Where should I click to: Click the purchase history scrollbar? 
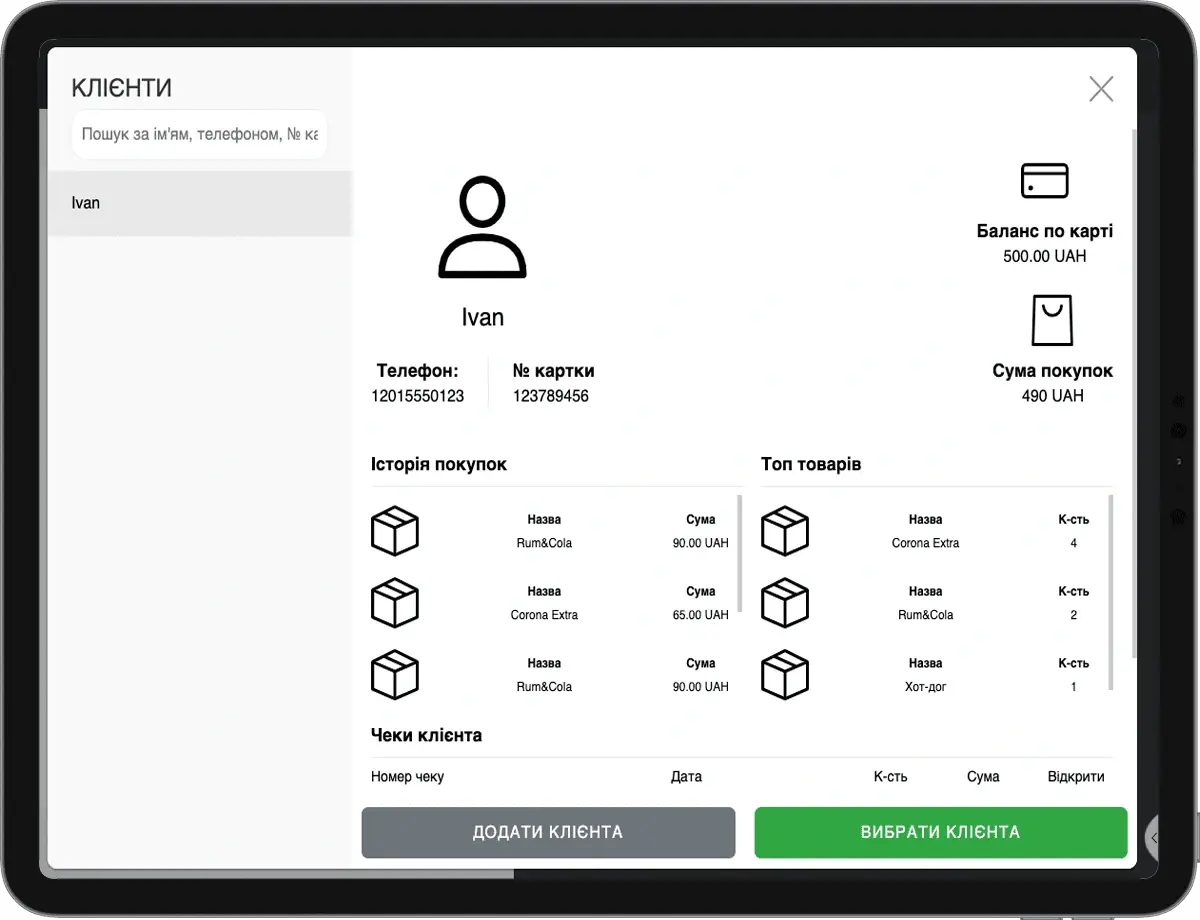[x=740, y=552]
